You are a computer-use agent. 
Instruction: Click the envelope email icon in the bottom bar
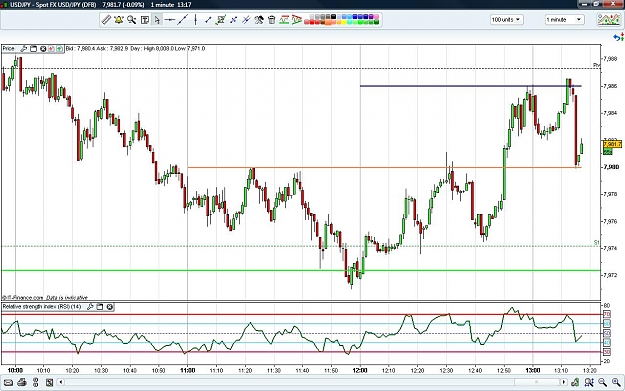8,383
